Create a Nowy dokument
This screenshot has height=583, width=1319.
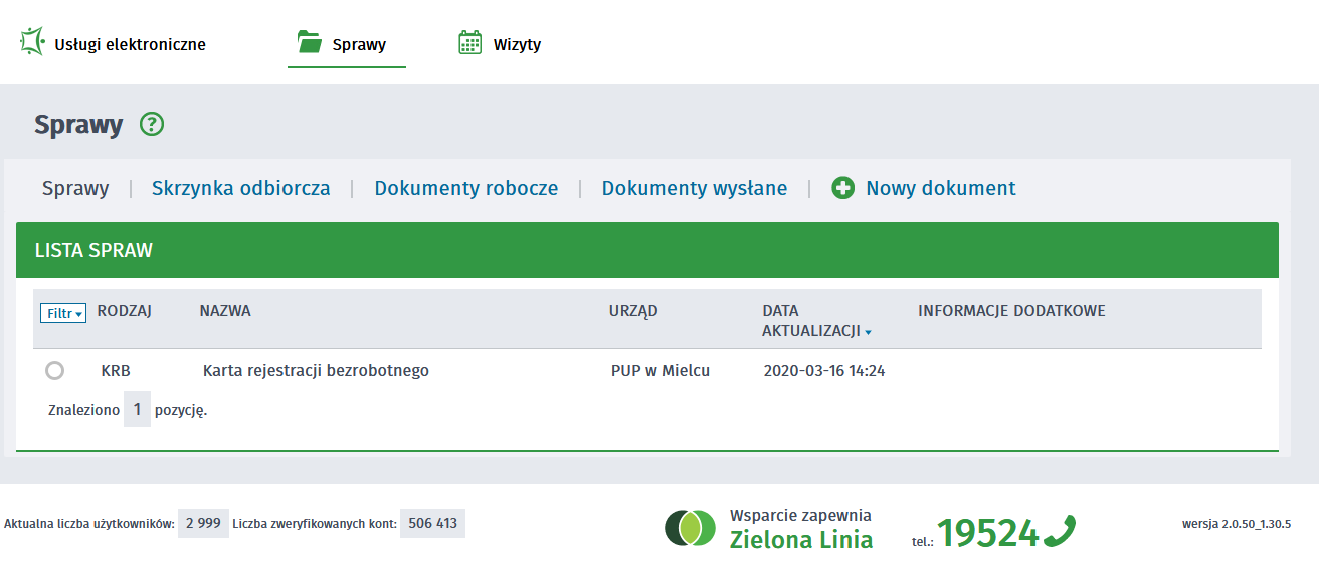941,188
